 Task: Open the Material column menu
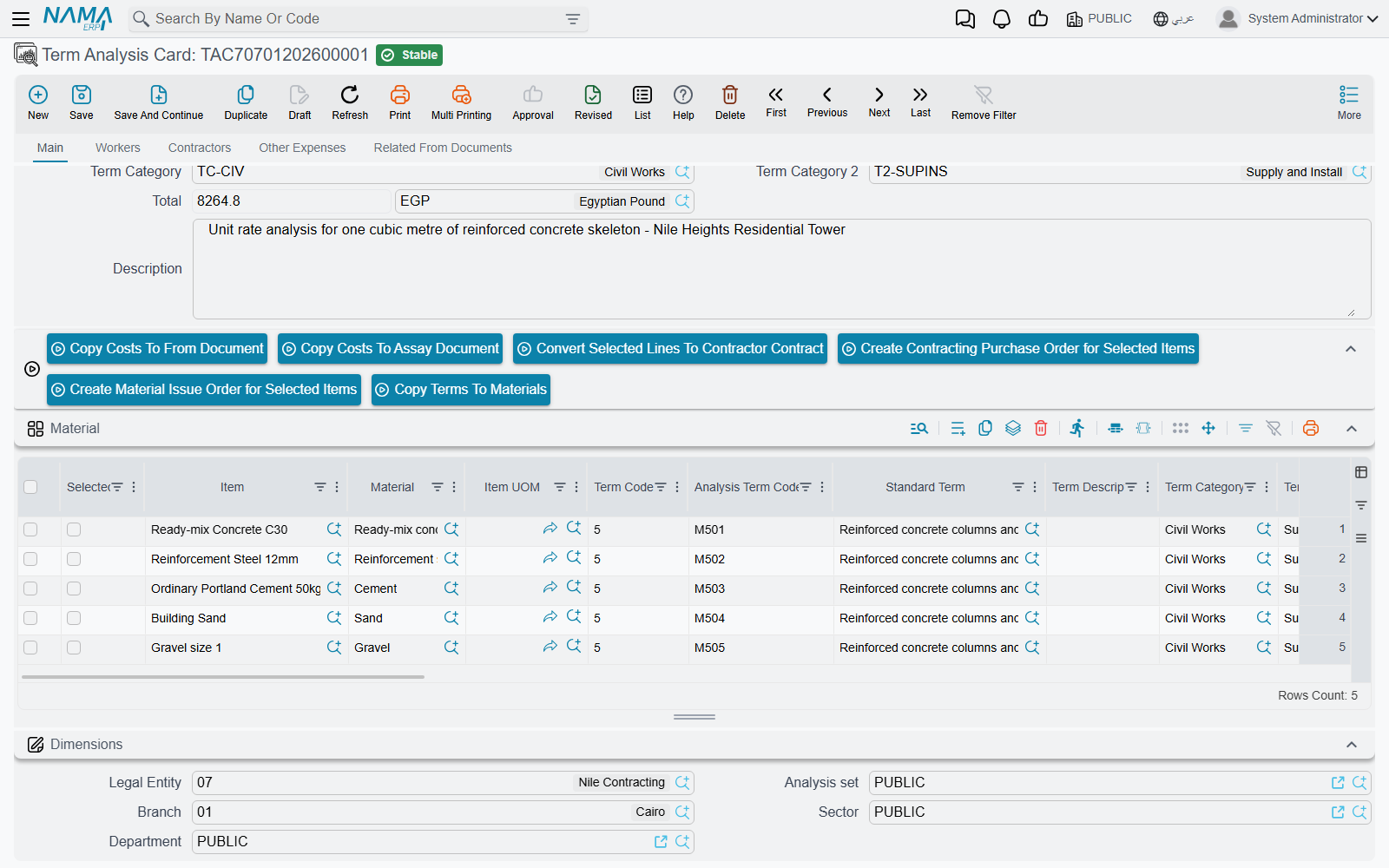click(454, 487)
